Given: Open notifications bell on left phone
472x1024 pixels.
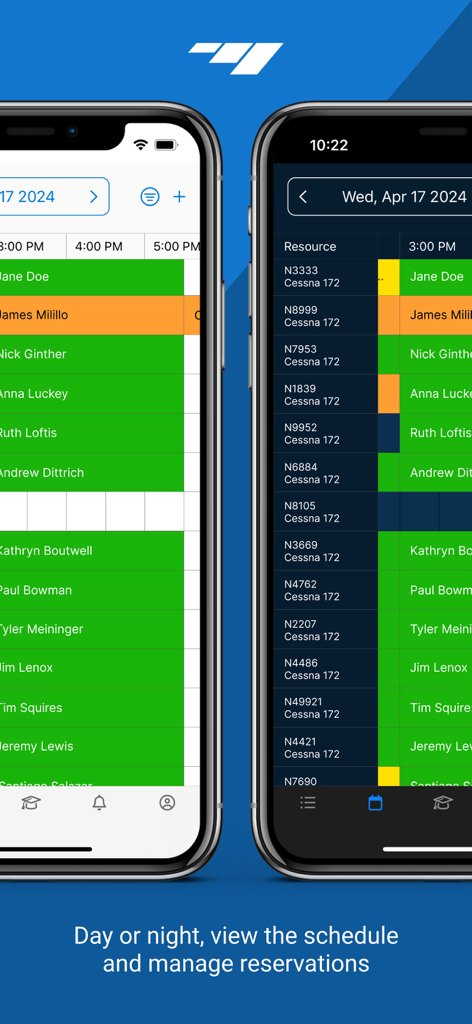Looking at the screenshot, I should pos(99,803).
